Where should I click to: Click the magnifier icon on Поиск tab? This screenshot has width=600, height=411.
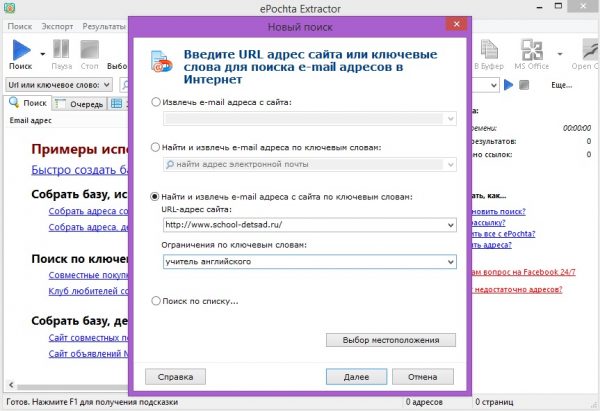14,102
